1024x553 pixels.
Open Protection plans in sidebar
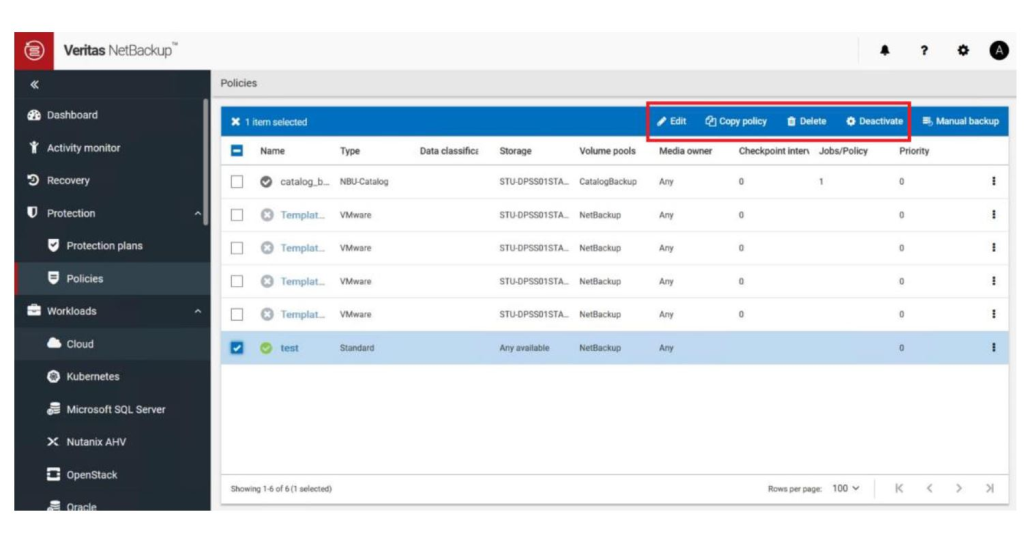click(95, 245)
